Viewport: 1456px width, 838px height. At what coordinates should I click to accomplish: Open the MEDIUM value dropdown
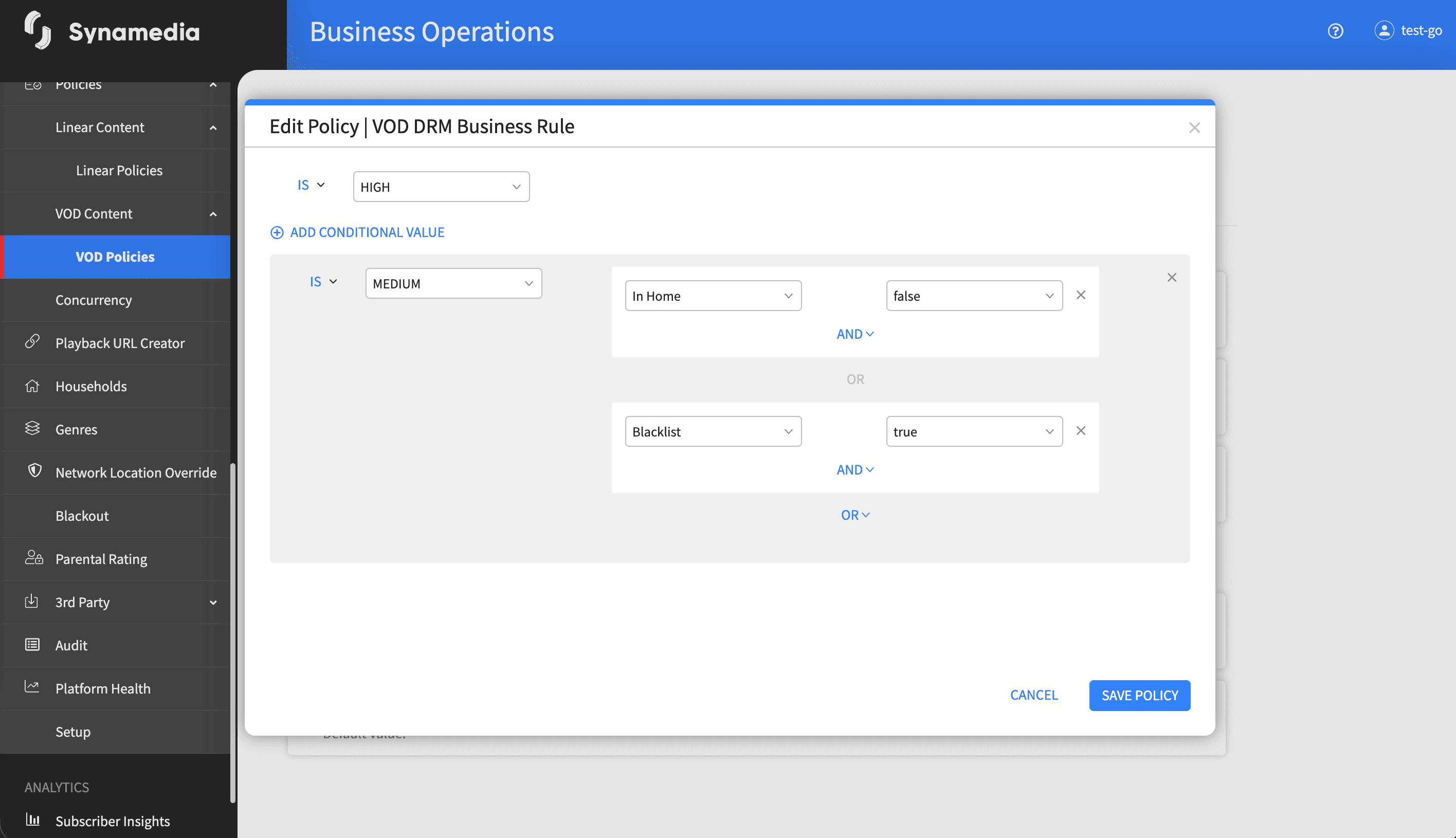point(453,284)
